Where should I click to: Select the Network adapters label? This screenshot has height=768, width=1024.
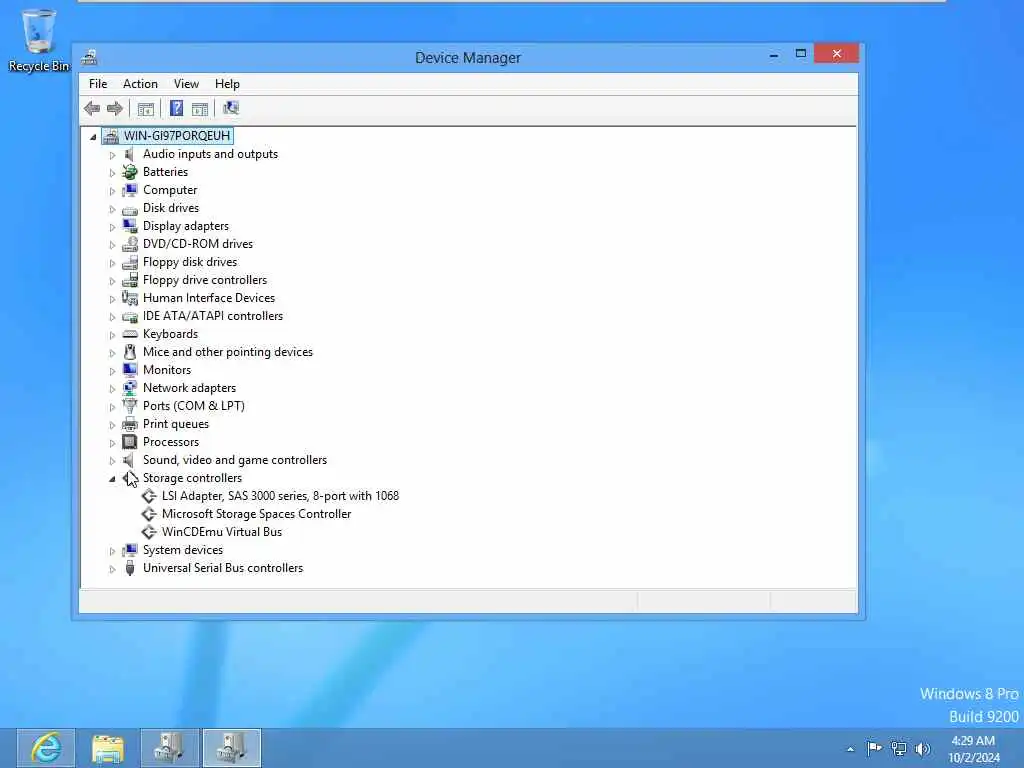(189, 388)
